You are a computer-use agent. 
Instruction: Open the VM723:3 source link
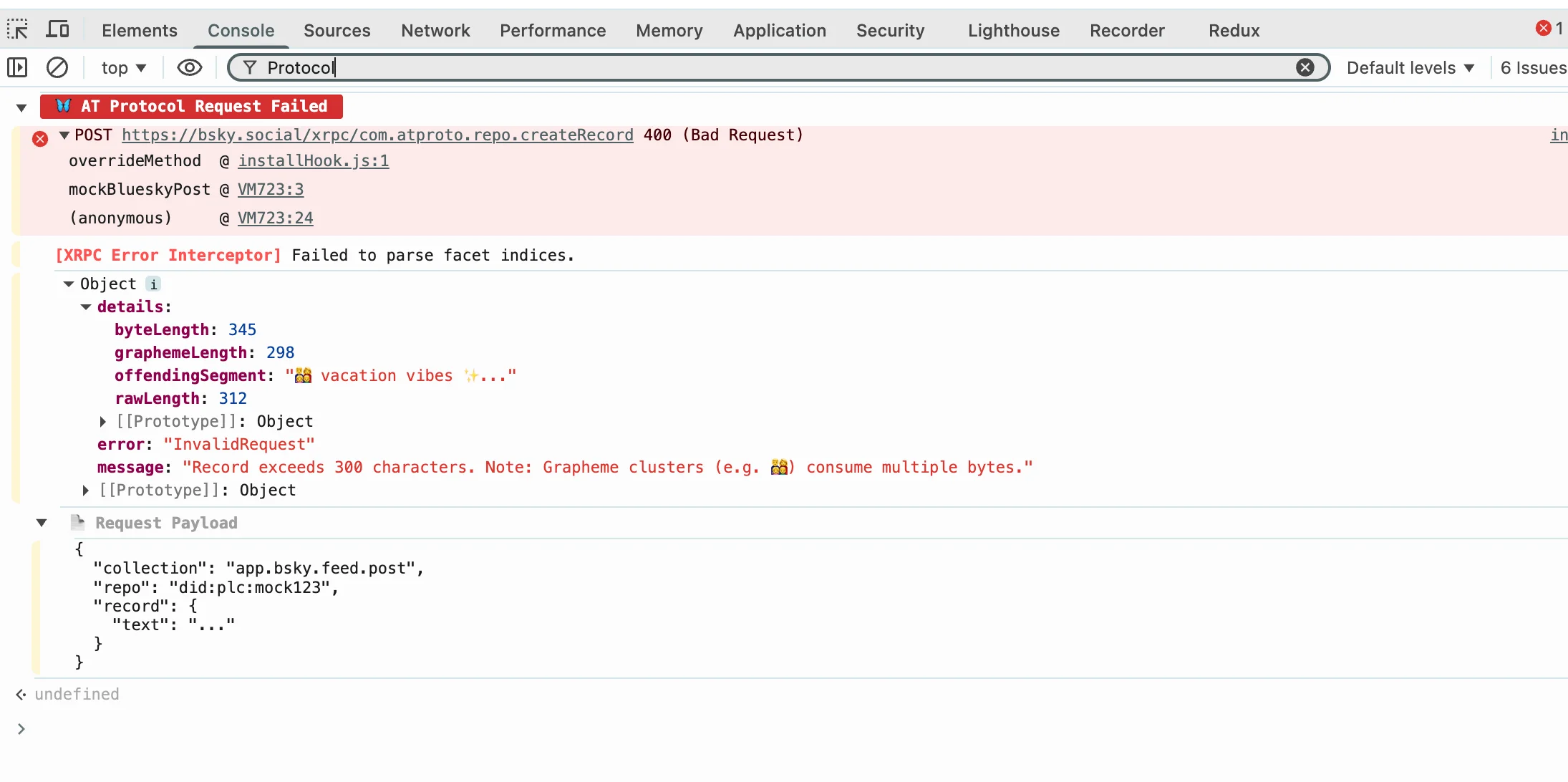click(271, 189)
